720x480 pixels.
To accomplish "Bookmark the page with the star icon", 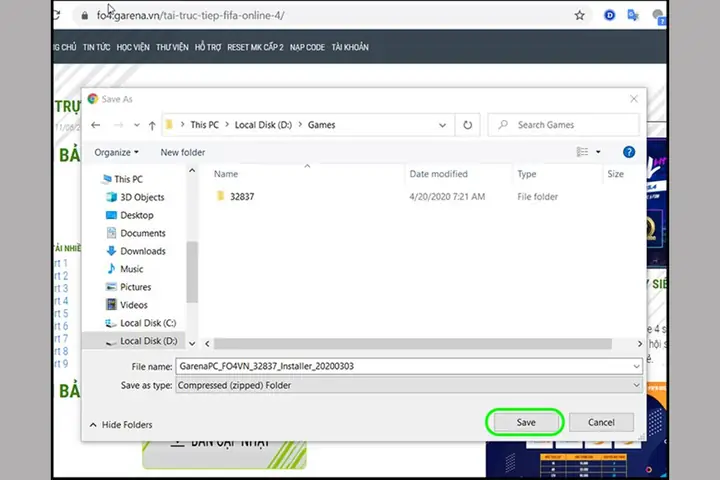I will pyautogui.click(x=579, y=16).
